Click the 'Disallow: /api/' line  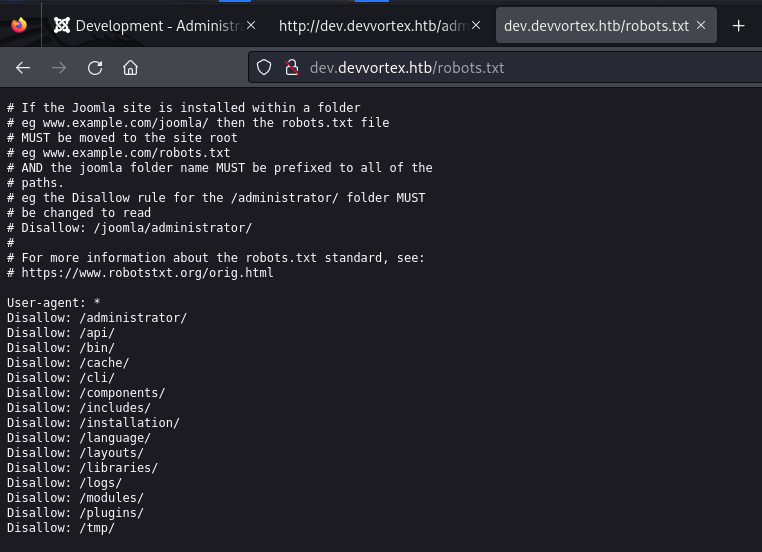61,333
